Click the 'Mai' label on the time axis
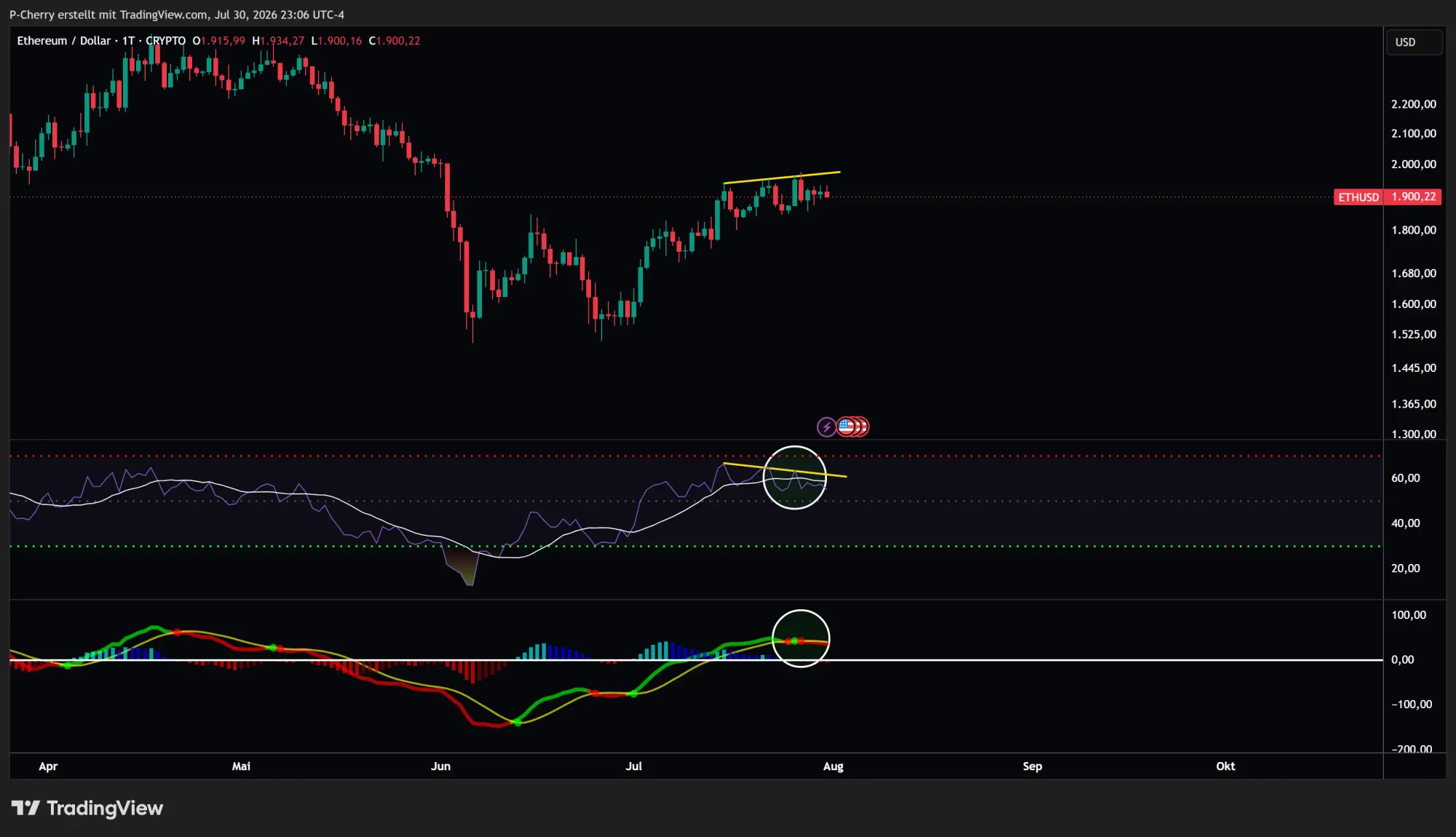The width and height of the screenshot is (1456, 837). [241, 766]
